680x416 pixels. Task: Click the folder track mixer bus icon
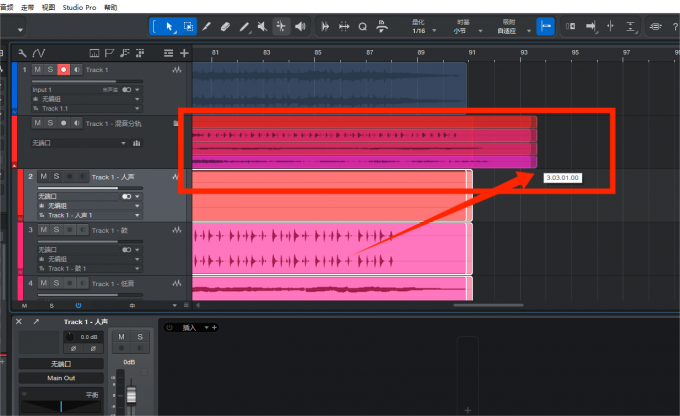pos(137,143)
